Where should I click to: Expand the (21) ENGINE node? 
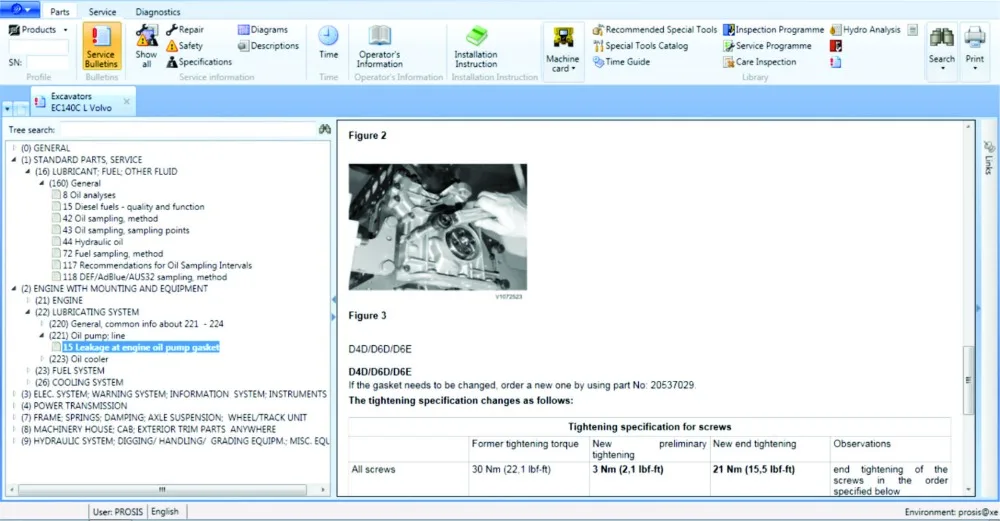point(27,300)
